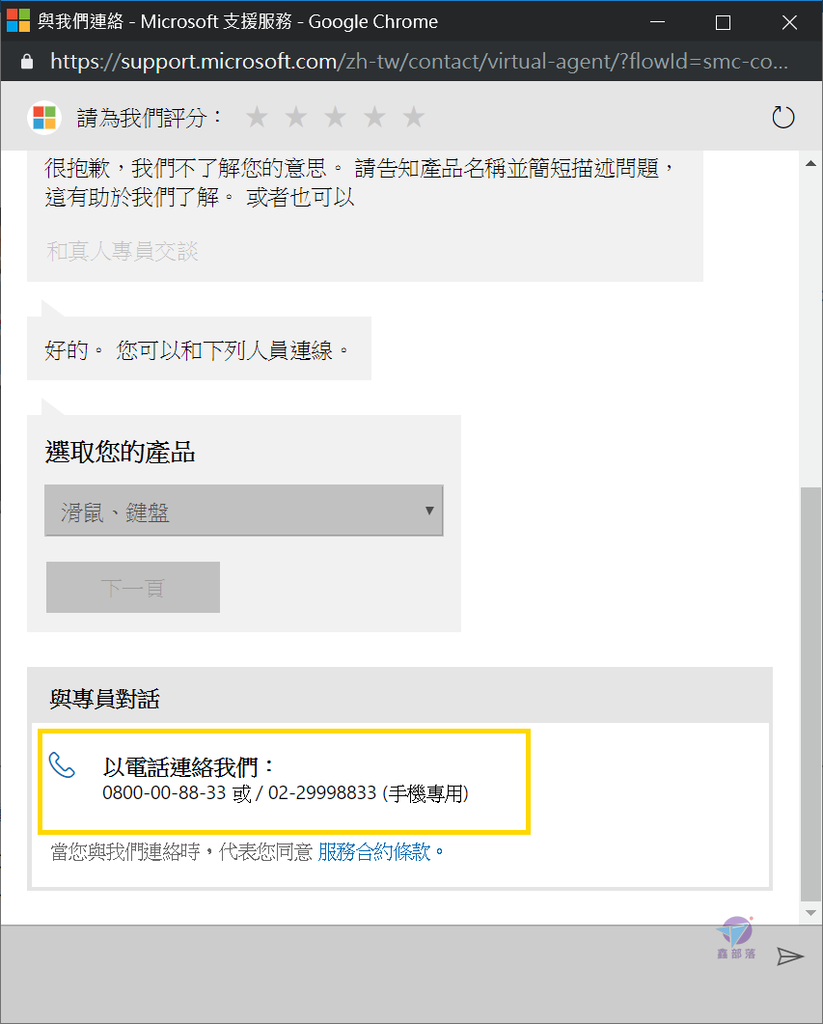The image size is (823, 1024).
Task: Open the 服務合約條款 link
Action: 374,852
